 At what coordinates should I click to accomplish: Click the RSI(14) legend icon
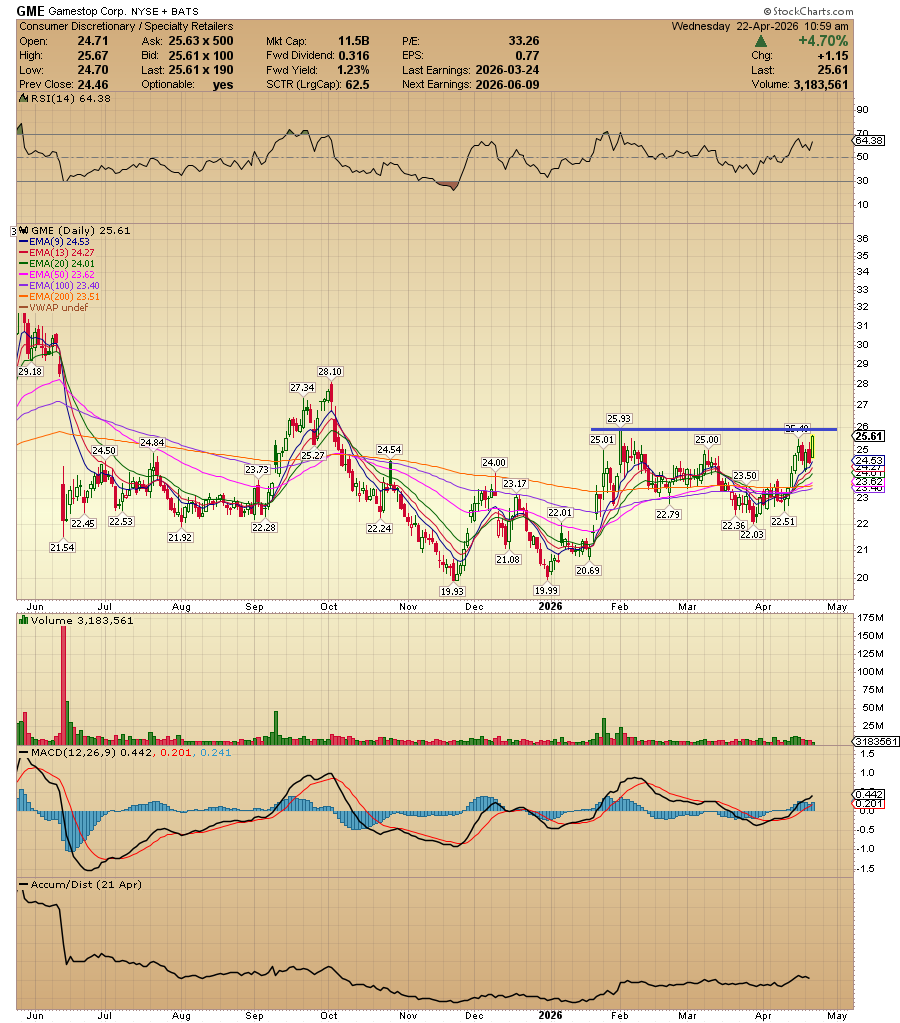23,99
